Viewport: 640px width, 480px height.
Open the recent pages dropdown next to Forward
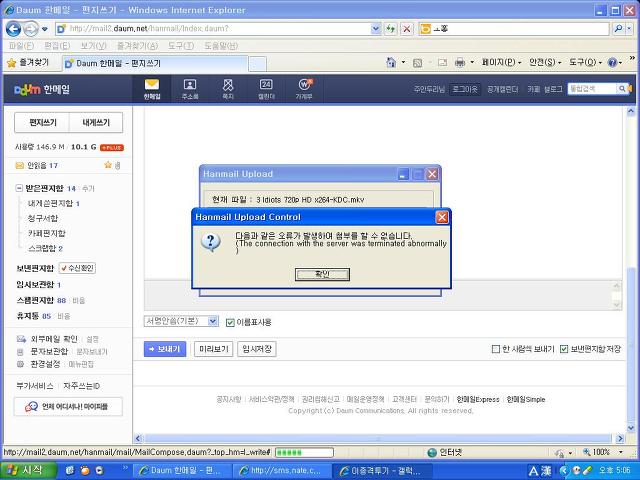click(x=45, y=29)
